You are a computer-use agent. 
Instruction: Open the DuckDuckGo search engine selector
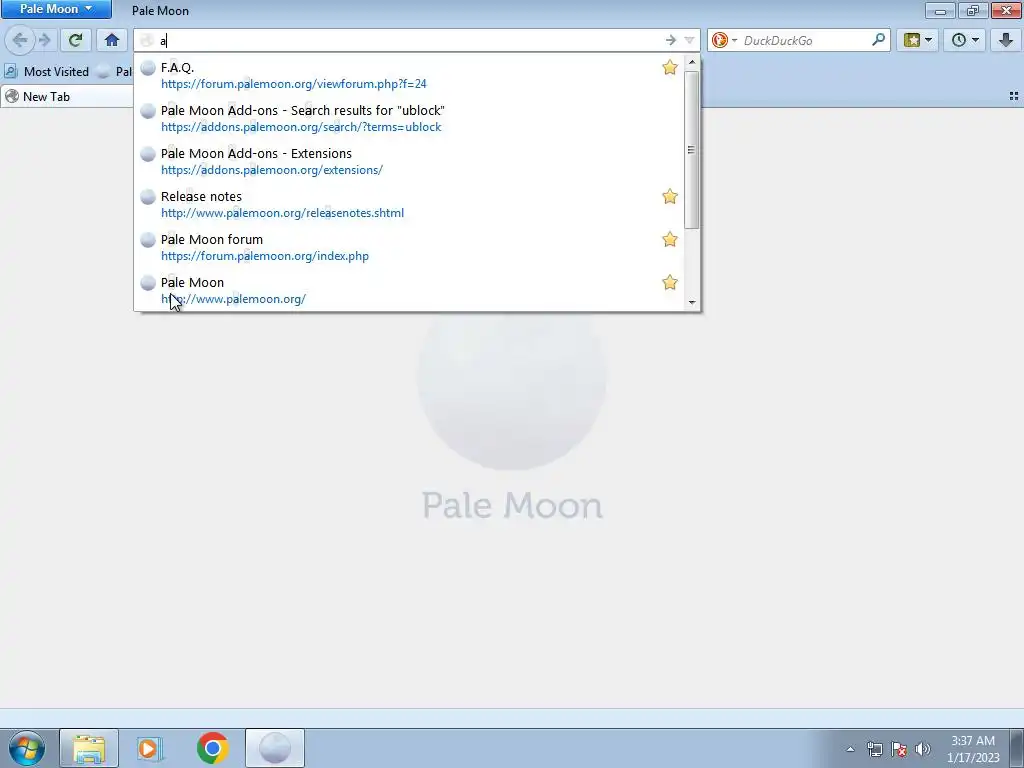click(x=724, y=40)
